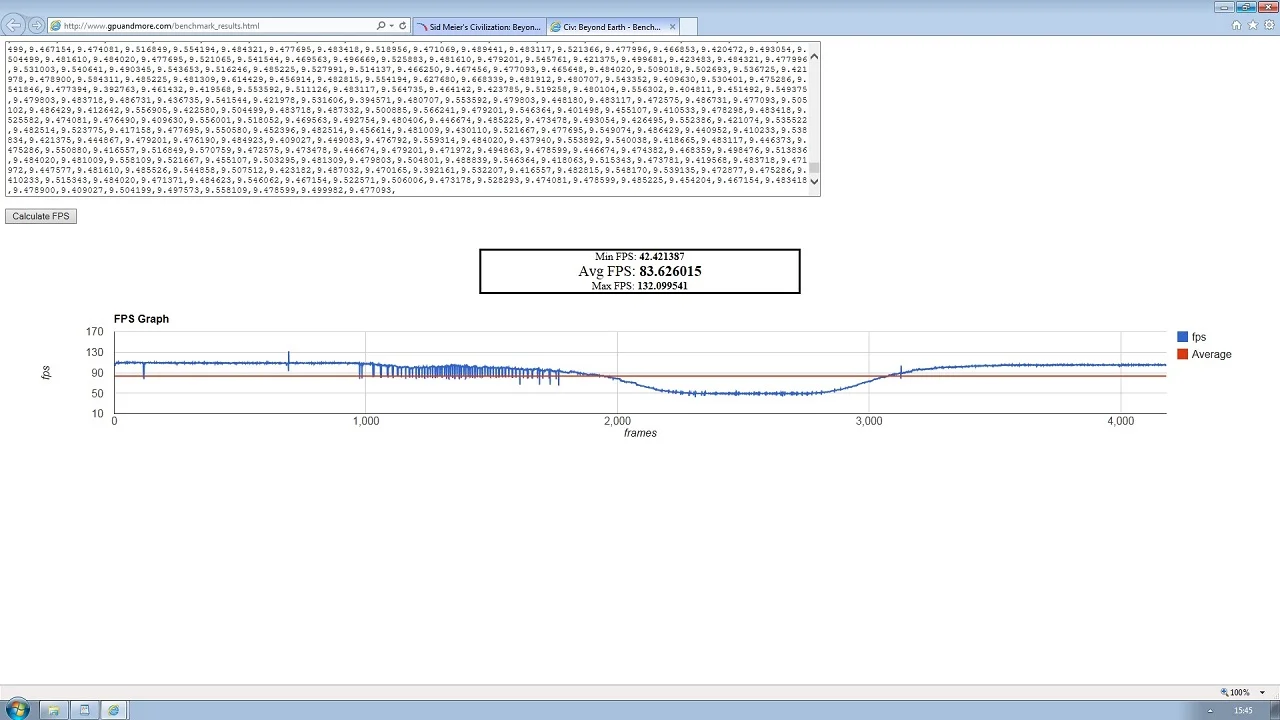The width and height of the screenshot is (1280, 720).
Task: Click the Min FPS value 42.421387
Action: [x=662, y=257]
